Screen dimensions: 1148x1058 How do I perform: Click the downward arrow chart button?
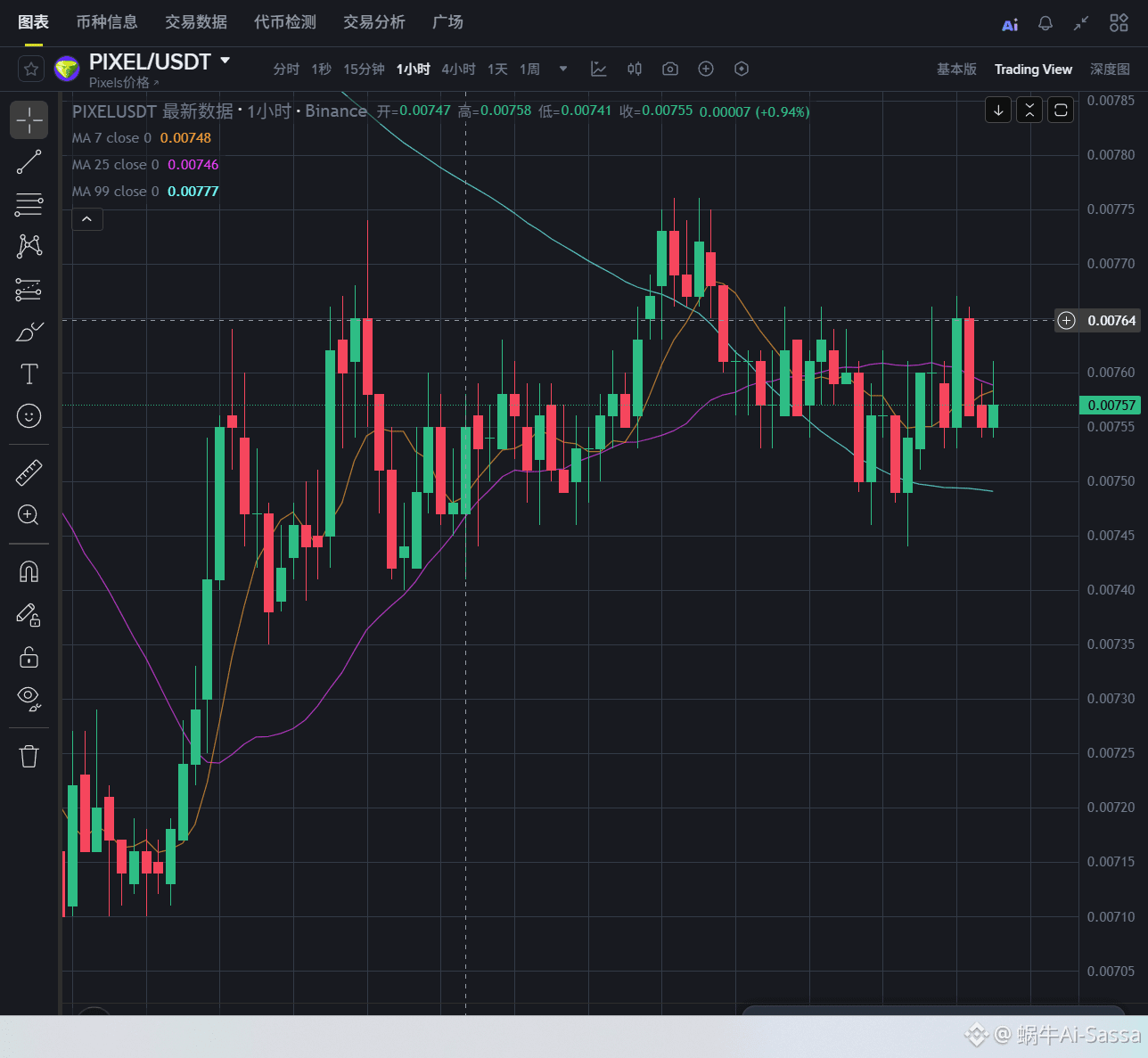tap(998, 111)
